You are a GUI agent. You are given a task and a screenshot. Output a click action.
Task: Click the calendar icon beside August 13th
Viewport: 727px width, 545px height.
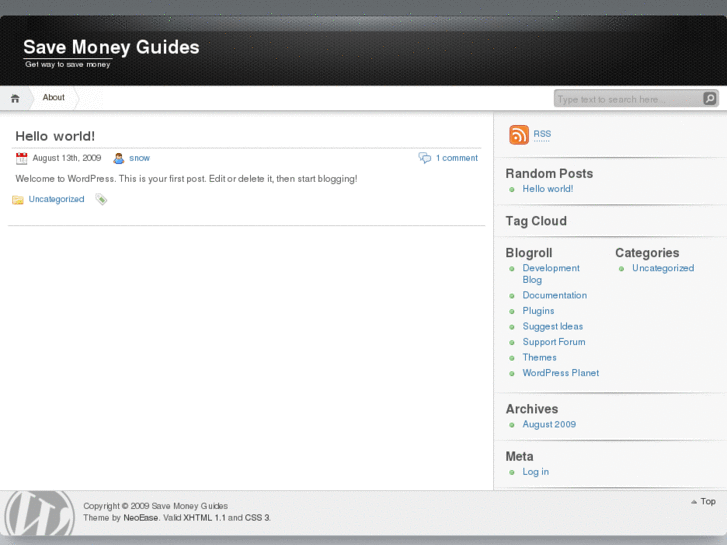click(x=21, y=159)
